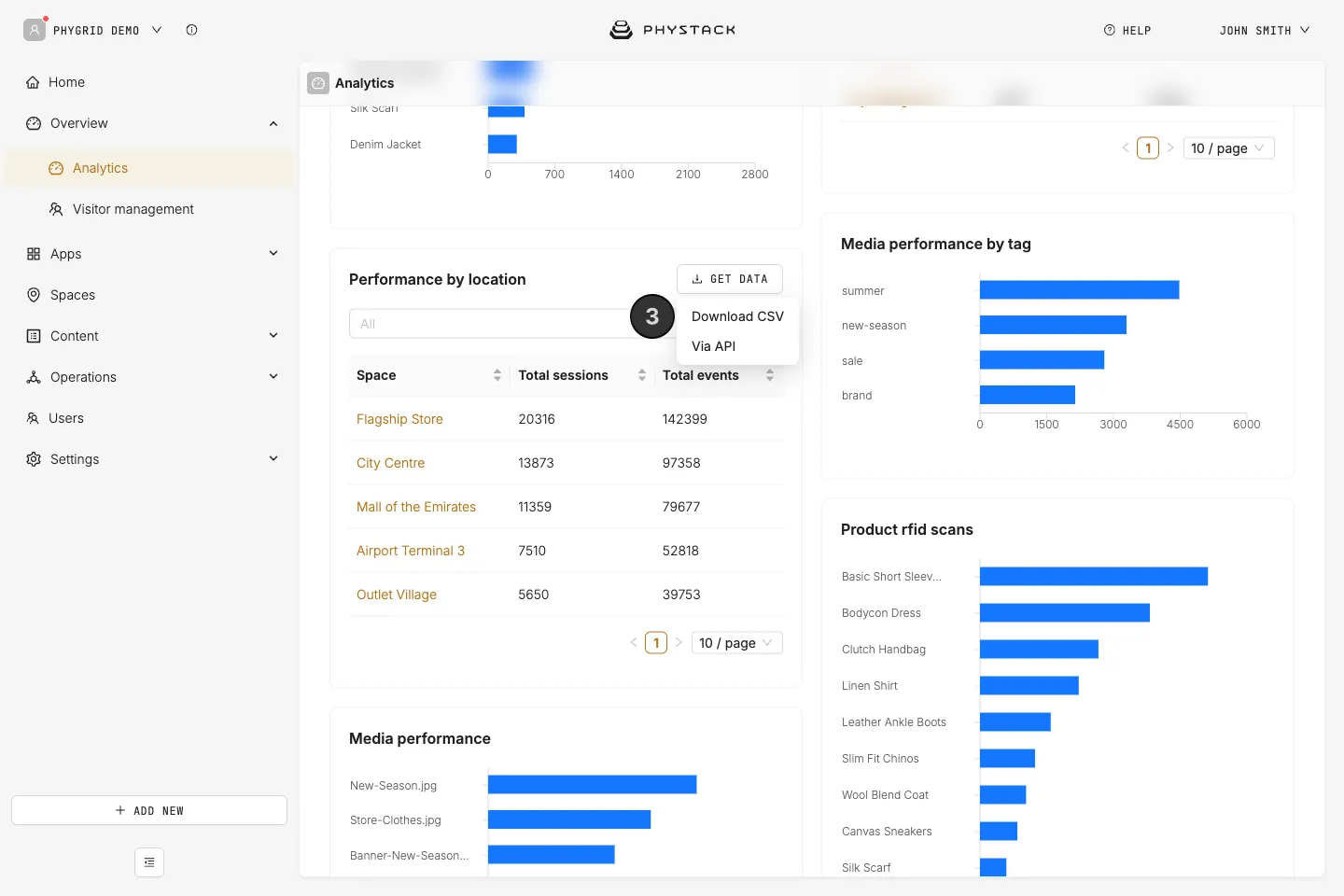This screenshot has width=1344, height=896.
Task: Expand the Settings menu chevron
Action: (x=273, y=458)
